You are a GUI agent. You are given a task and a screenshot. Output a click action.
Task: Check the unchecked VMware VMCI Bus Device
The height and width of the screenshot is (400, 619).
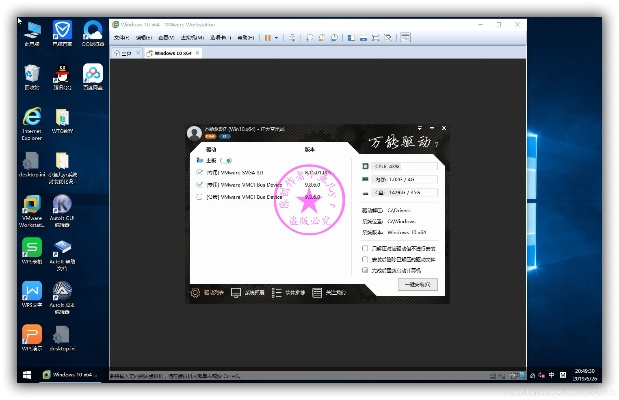[200, 197]
